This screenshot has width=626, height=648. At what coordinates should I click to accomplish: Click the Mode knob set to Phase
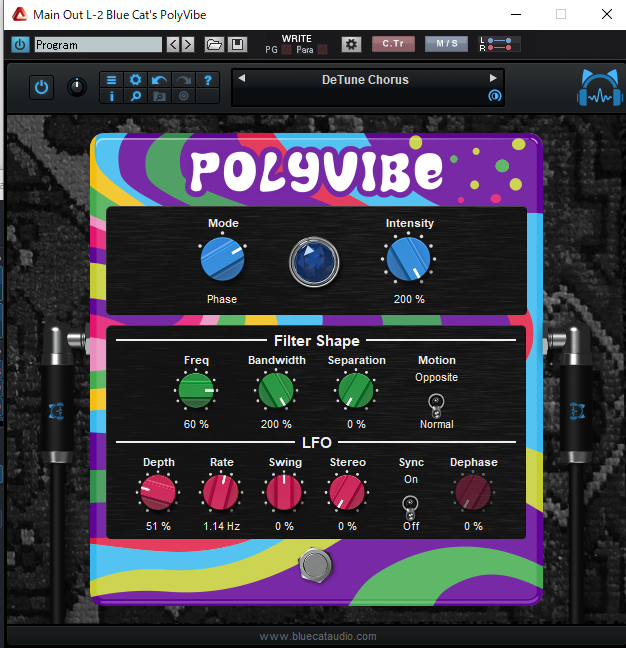tap(222, 259)
